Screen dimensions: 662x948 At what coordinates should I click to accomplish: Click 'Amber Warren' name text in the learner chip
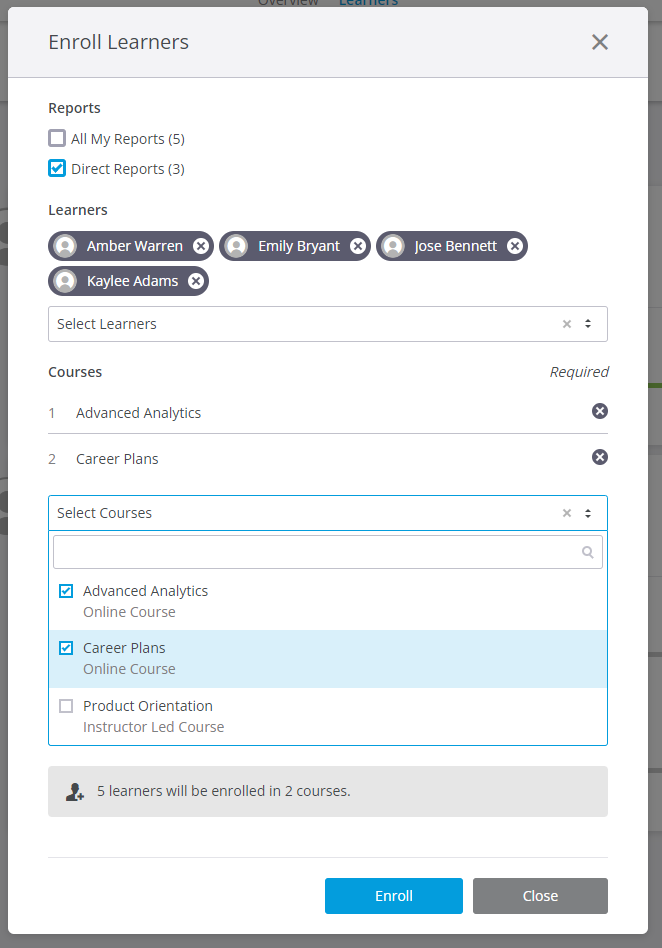[x=135, y=246]
